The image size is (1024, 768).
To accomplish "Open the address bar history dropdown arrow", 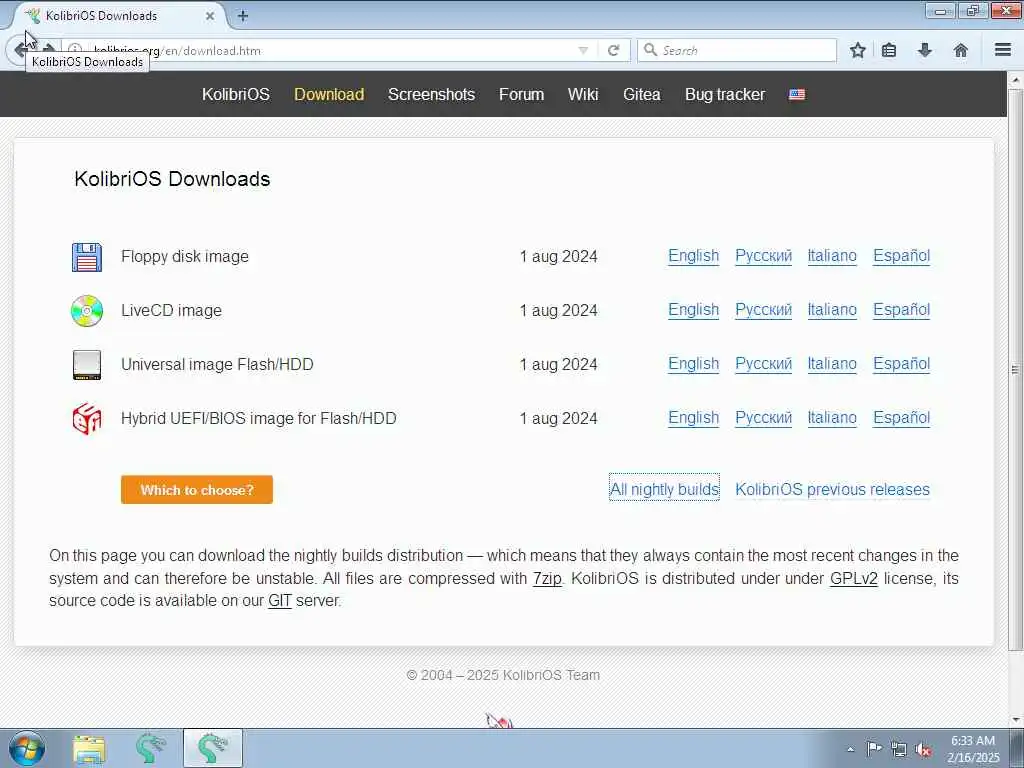I will [x=583, y=50].
